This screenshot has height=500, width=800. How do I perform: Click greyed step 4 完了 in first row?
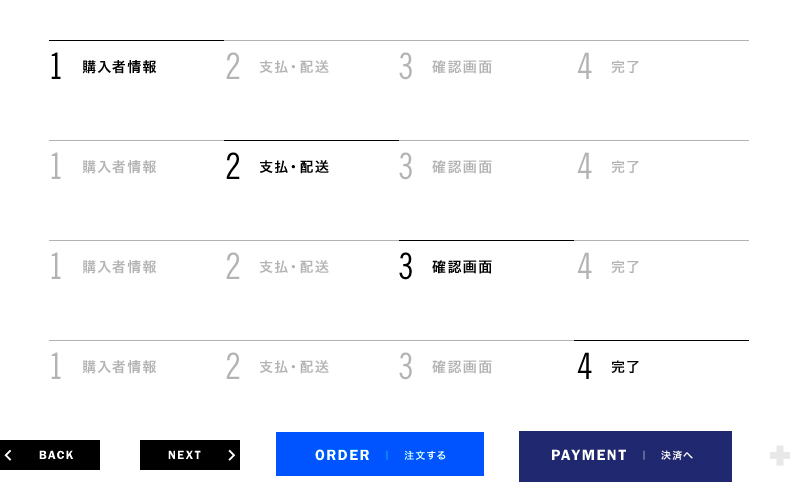(x=608, y=67)
